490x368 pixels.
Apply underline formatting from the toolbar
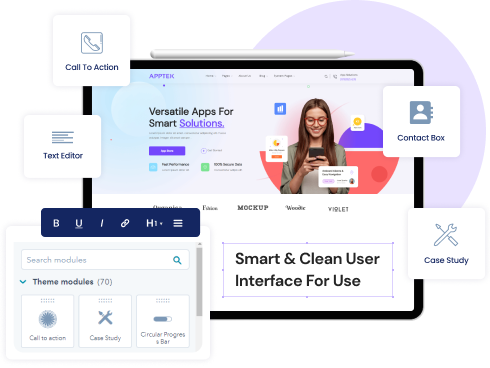(79, 223)
